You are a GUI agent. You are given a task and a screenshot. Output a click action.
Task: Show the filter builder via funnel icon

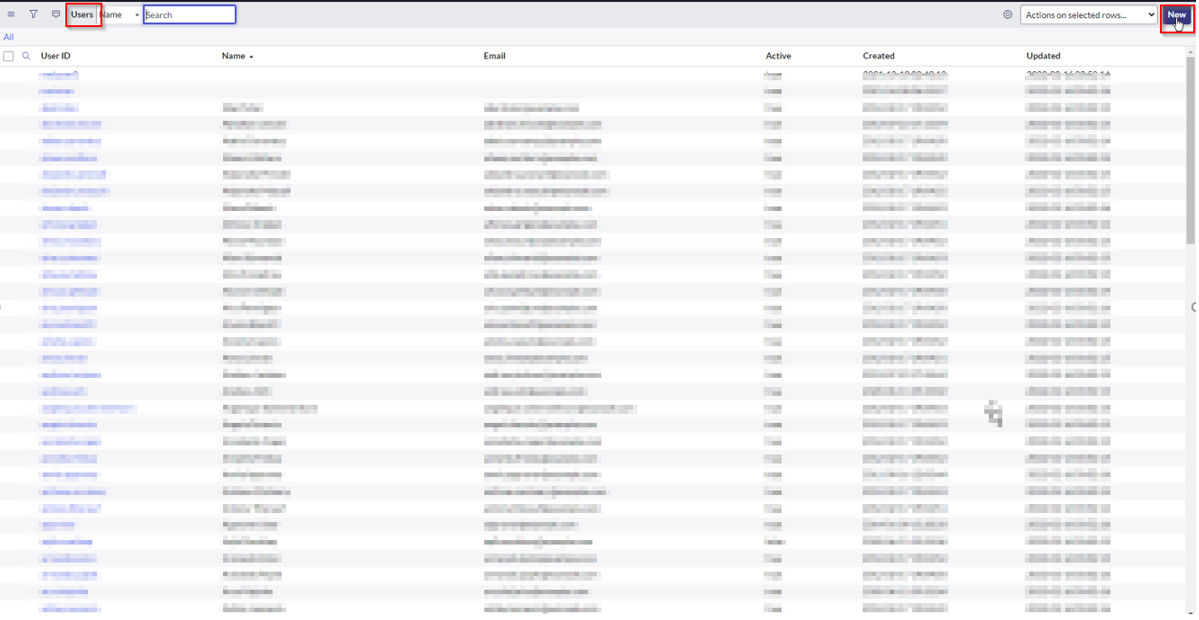tap(33, 15)
